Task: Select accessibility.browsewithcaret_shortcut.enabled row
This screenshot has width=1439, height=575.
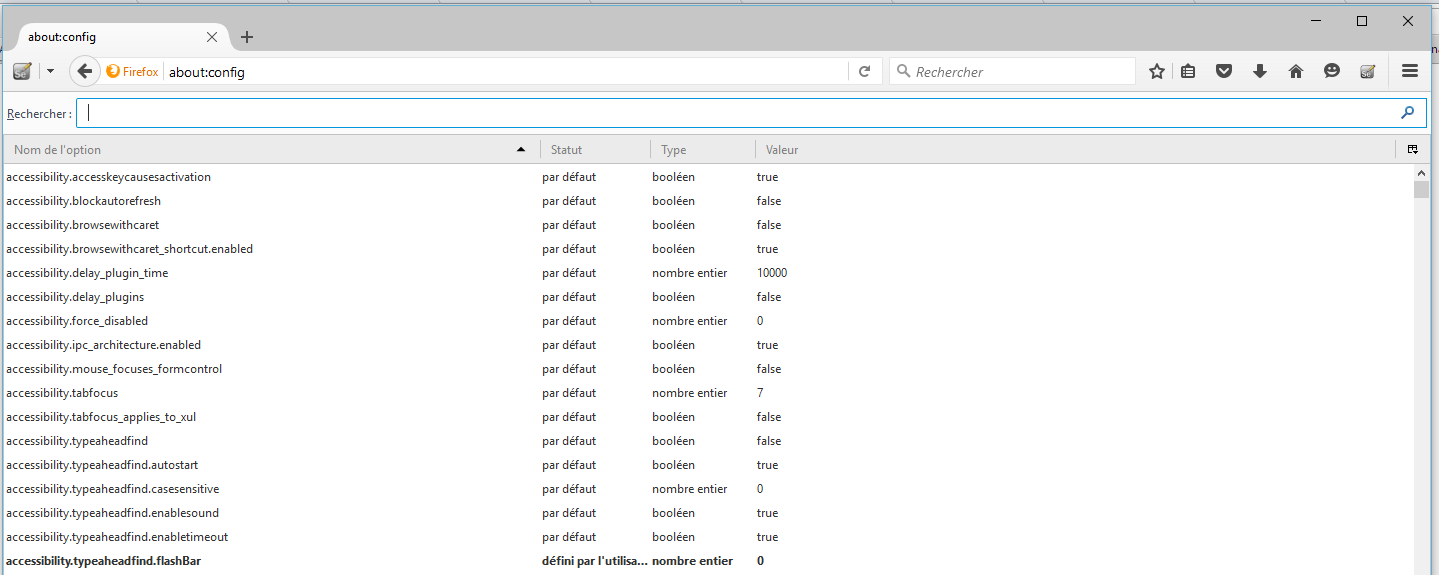Action: [x=708, y=249]
